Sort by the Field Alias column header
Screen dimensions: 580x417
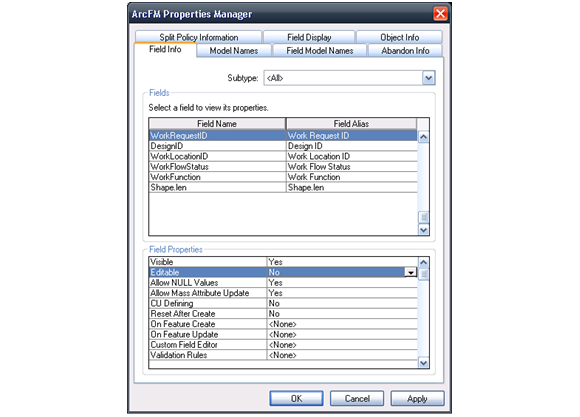[351, 124]
